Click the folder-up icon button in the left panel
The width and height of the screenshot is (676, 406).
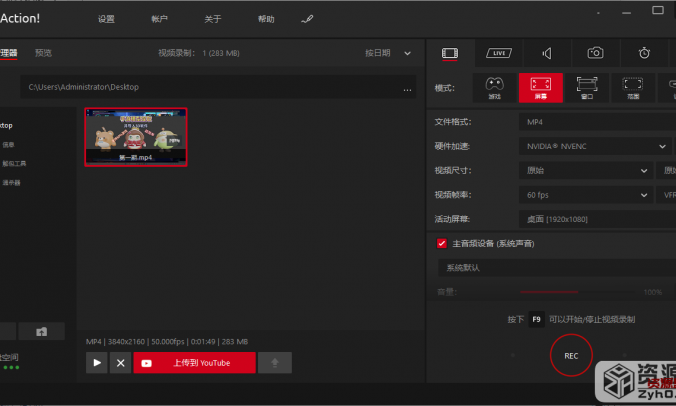click(41, 331)
